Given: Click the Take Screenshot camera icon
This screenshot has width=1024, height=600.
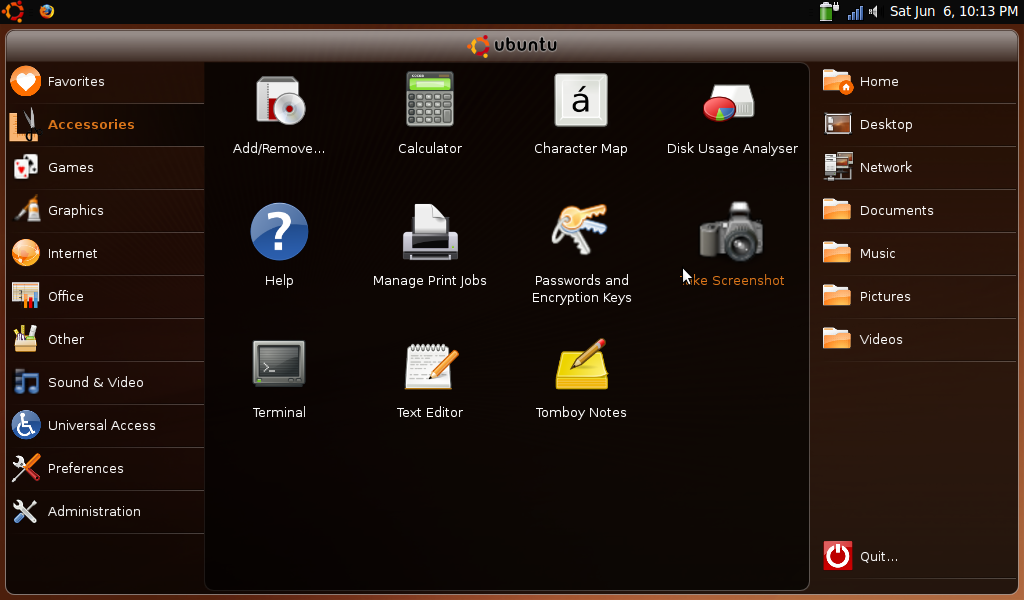Looking at the screenshot, I should coord(731,231).
